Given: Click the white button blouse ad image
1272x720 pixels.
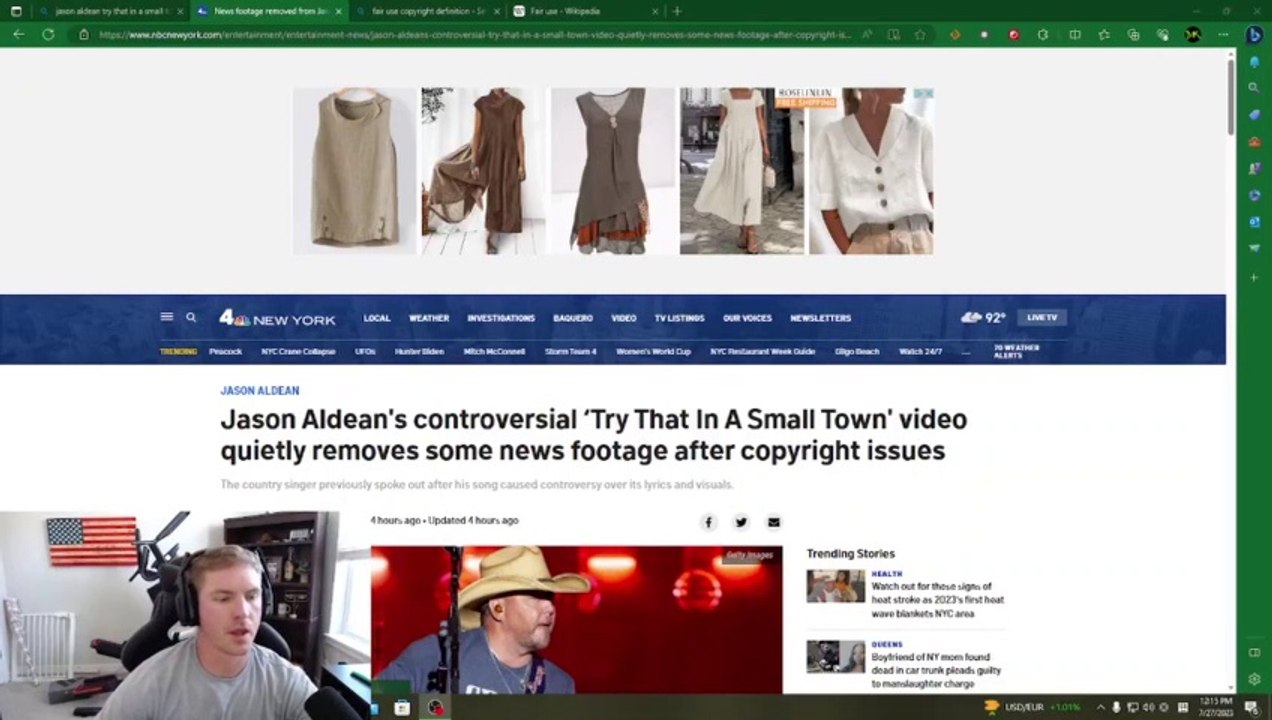Looking at the screenshot, I should [871, 171].
